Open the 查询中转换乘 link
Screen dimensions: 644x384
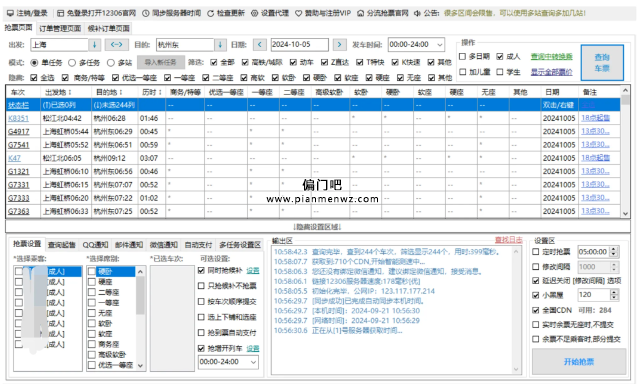click(x=552, y=56)
